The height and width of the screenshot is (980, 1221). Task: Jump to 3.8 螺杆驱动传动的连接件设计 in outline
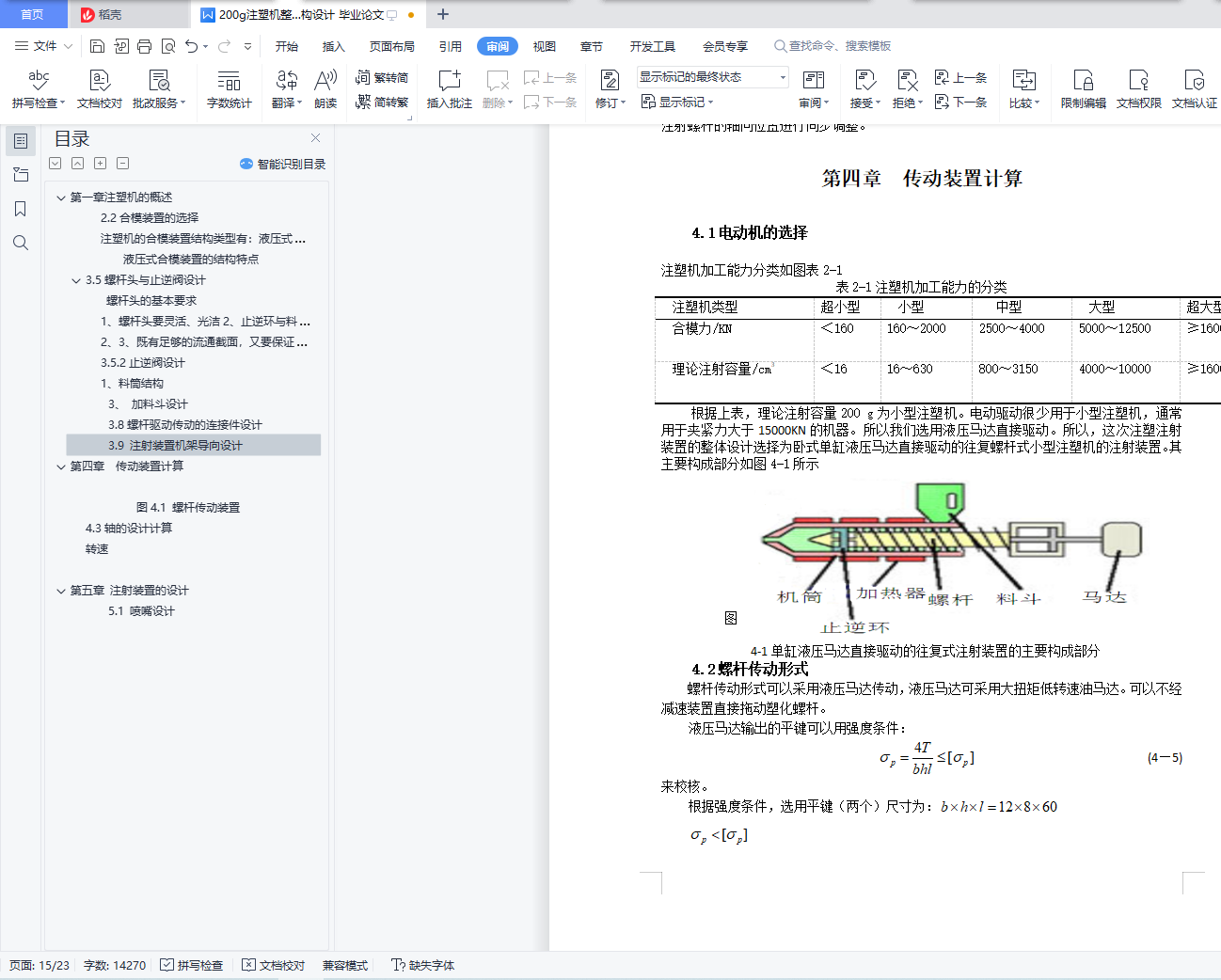[185, 425]
